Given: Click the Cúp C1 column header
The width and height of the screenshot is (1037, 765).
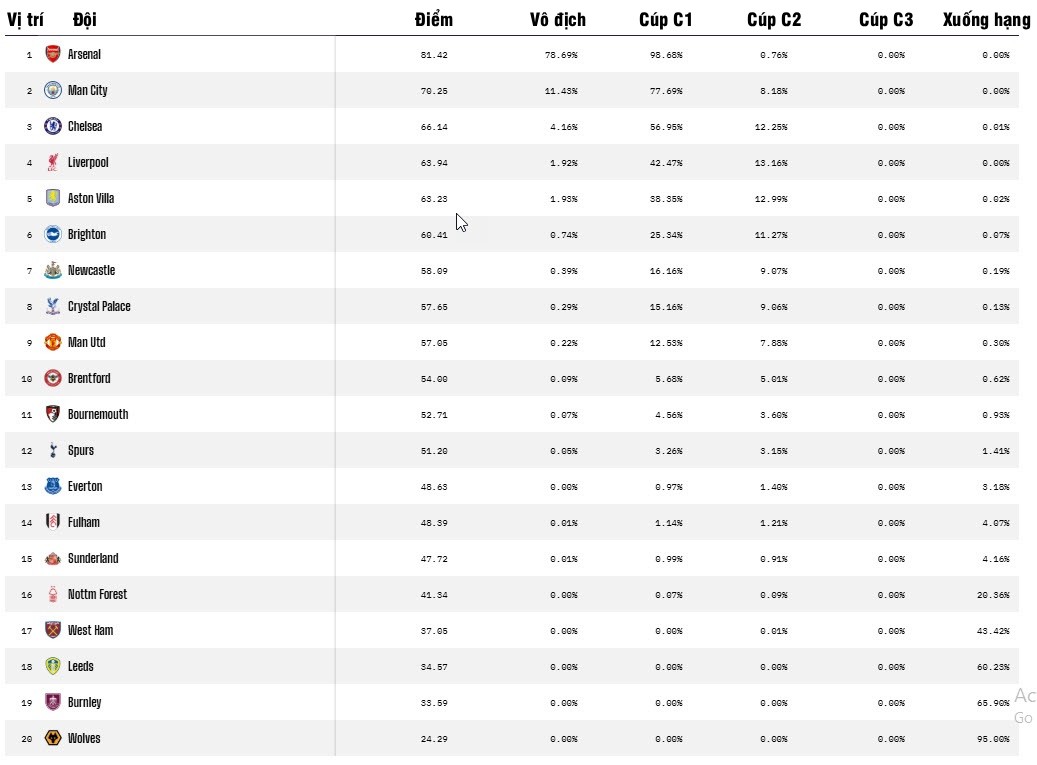Looking at the screenshot, I should click(666, 20).
